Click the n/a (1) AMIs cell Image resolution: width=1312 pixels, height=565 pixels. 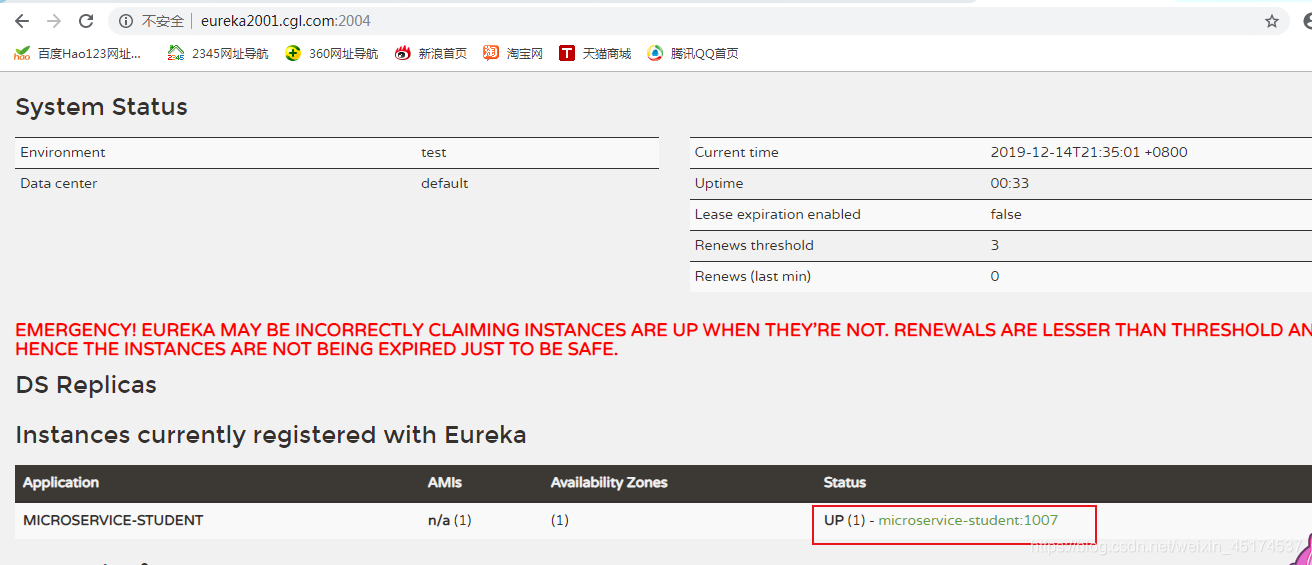tap(450, 521)
